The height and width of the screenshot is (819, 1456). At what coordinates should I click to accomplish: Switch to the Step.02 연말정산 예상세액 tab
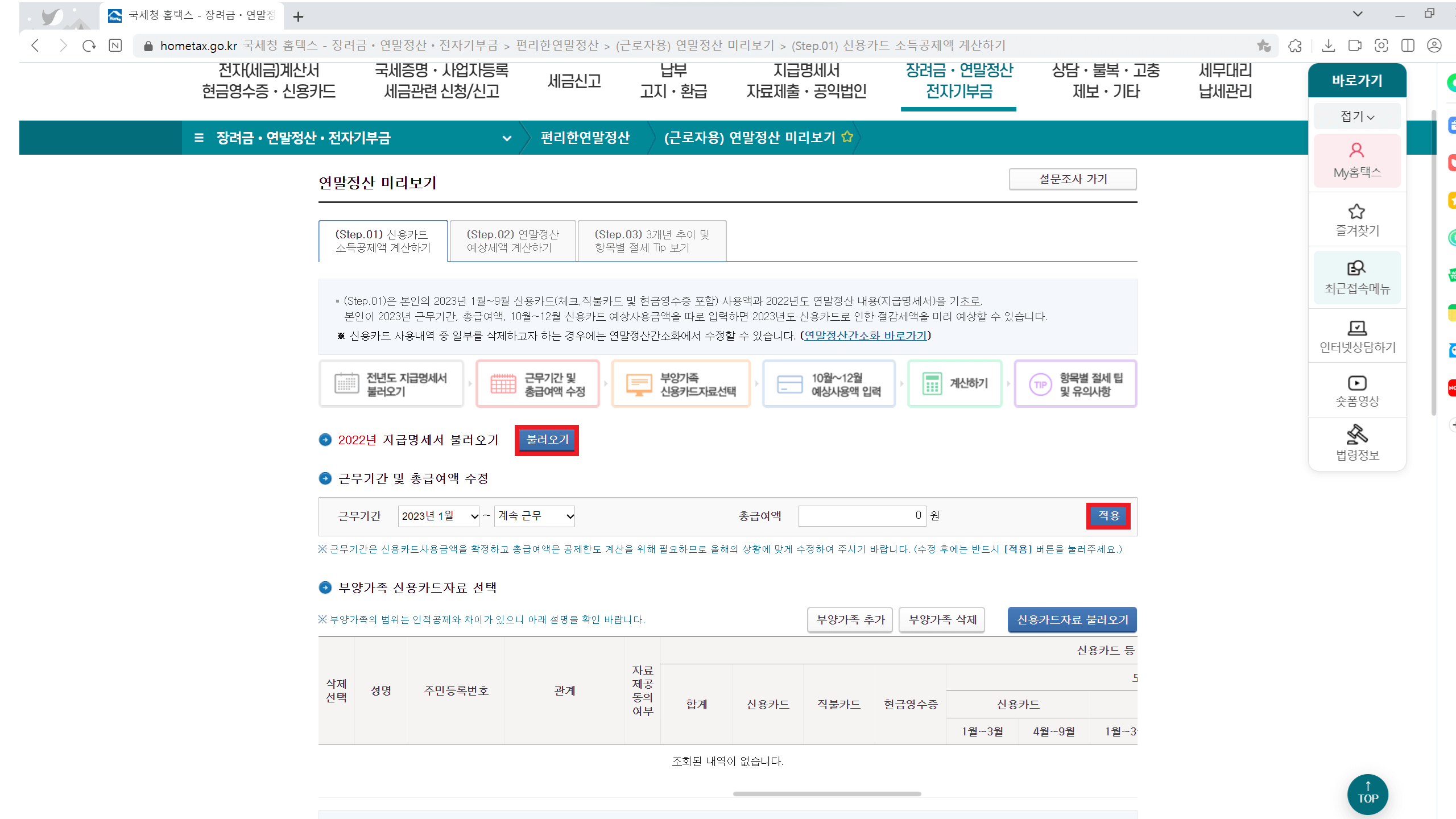(x=512, y=241)
